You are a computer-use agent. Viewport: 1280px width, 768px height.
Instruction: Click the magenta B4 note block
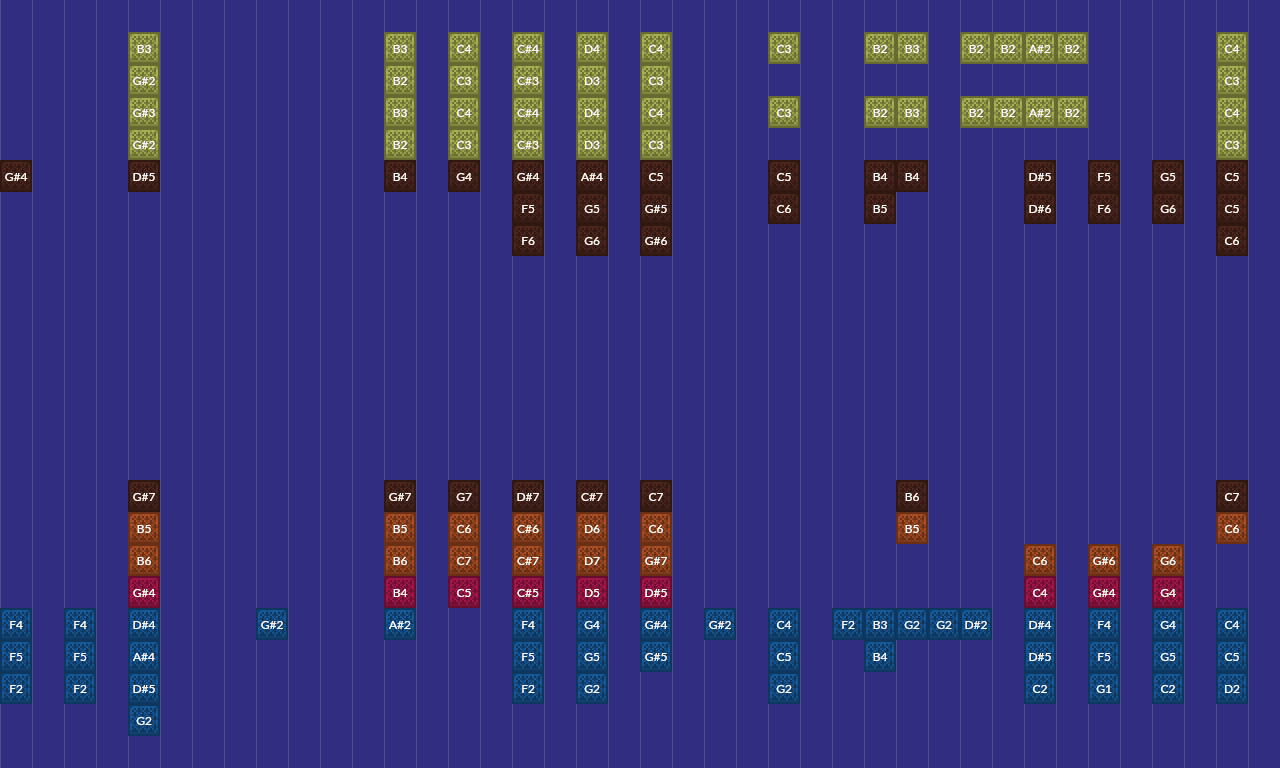pyautogui.click(x=400, y=593)
